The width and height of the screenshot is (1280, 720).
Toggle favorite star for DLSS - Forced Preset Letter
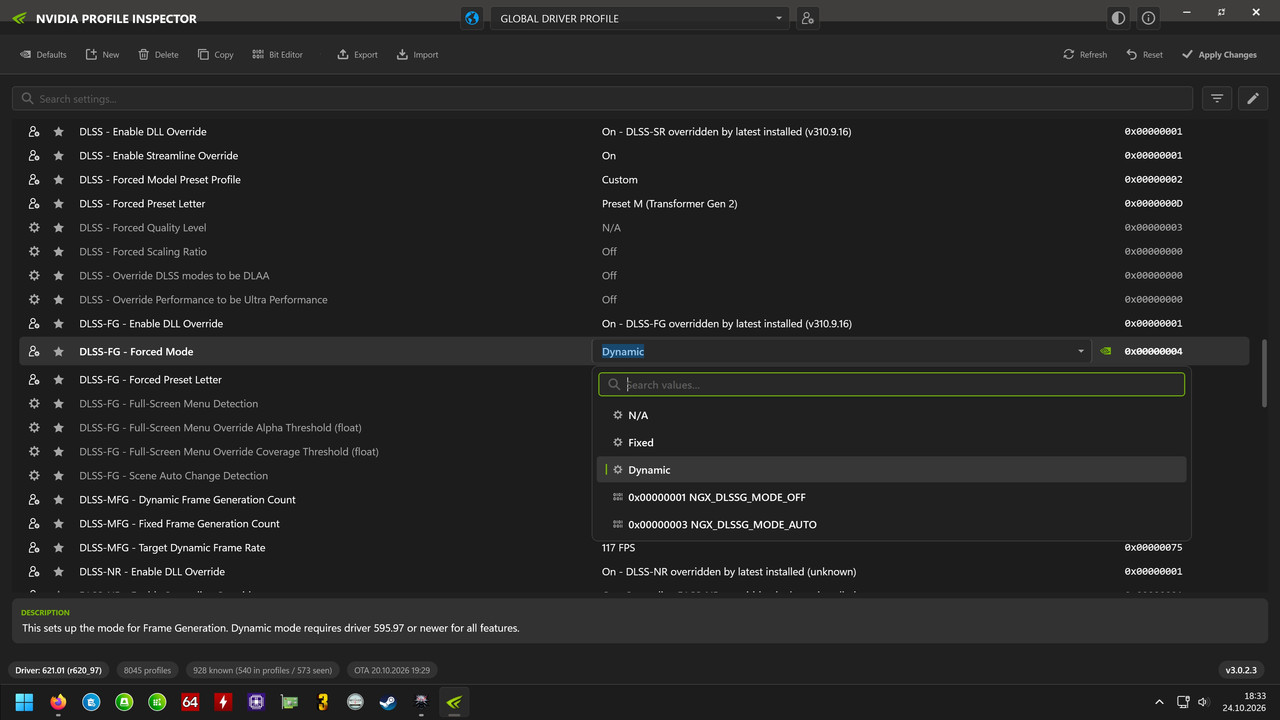tap(59, 203)
